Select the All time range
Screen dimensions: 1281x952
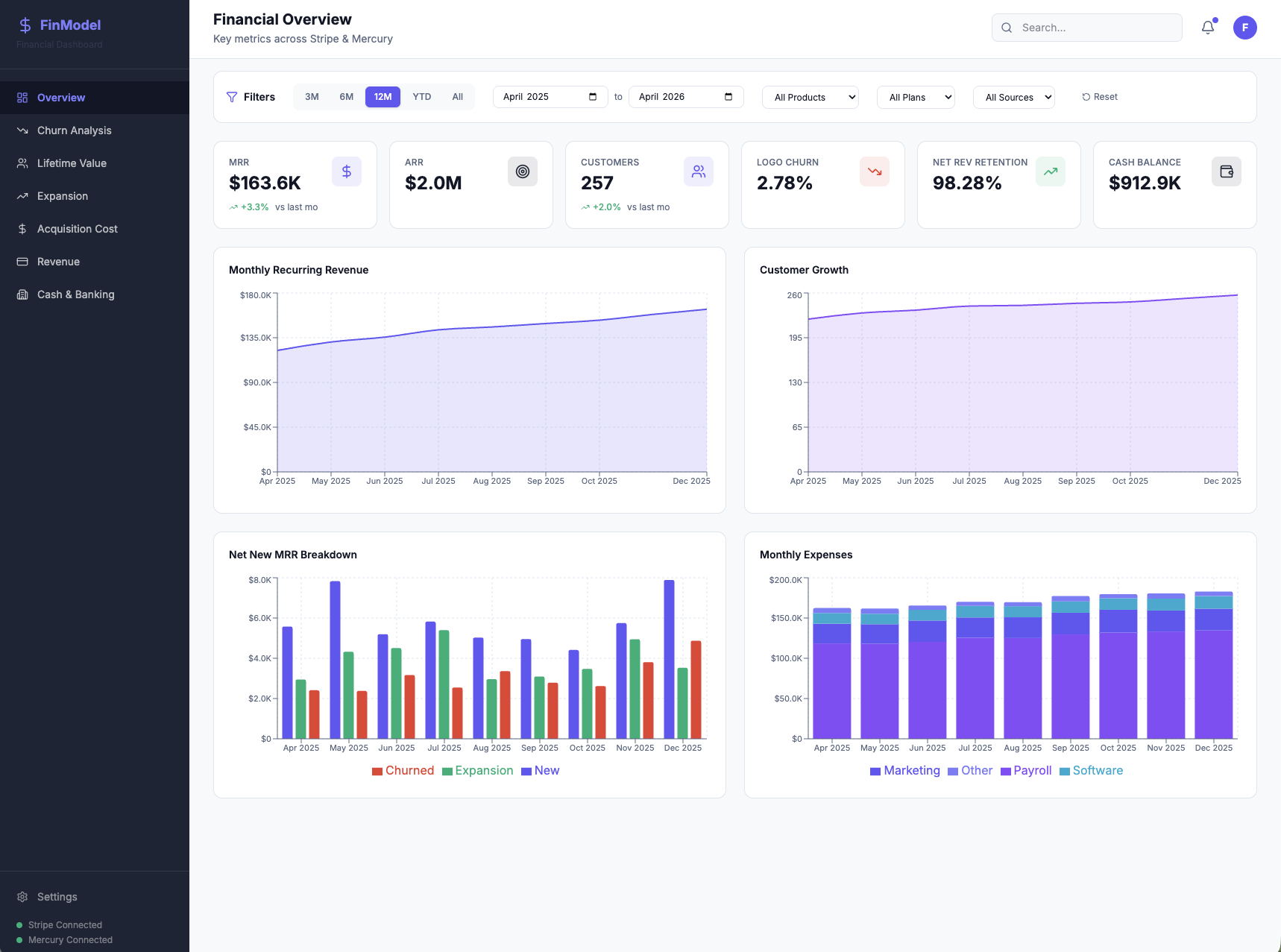click(458, 97)
